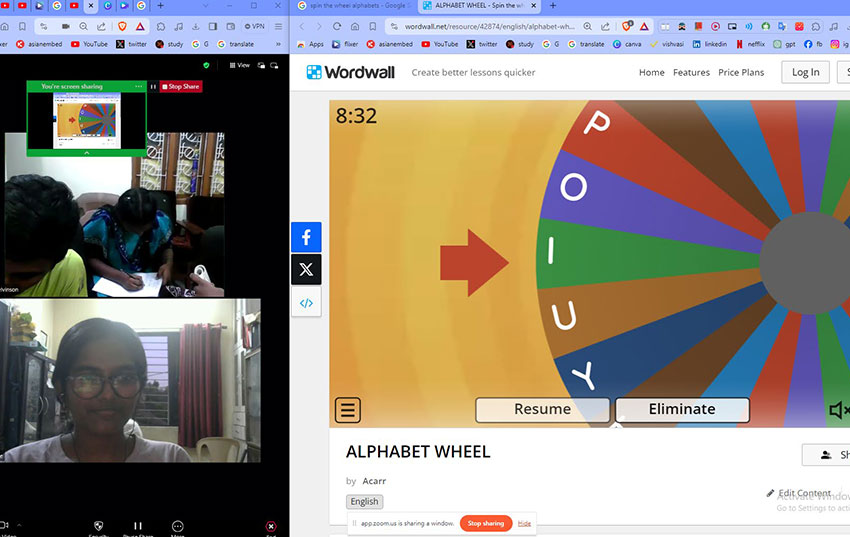Switch to the spin the wheel alphabets Google tab
The width and height of the screenshot is (850, 537).
tap(355, 5)
